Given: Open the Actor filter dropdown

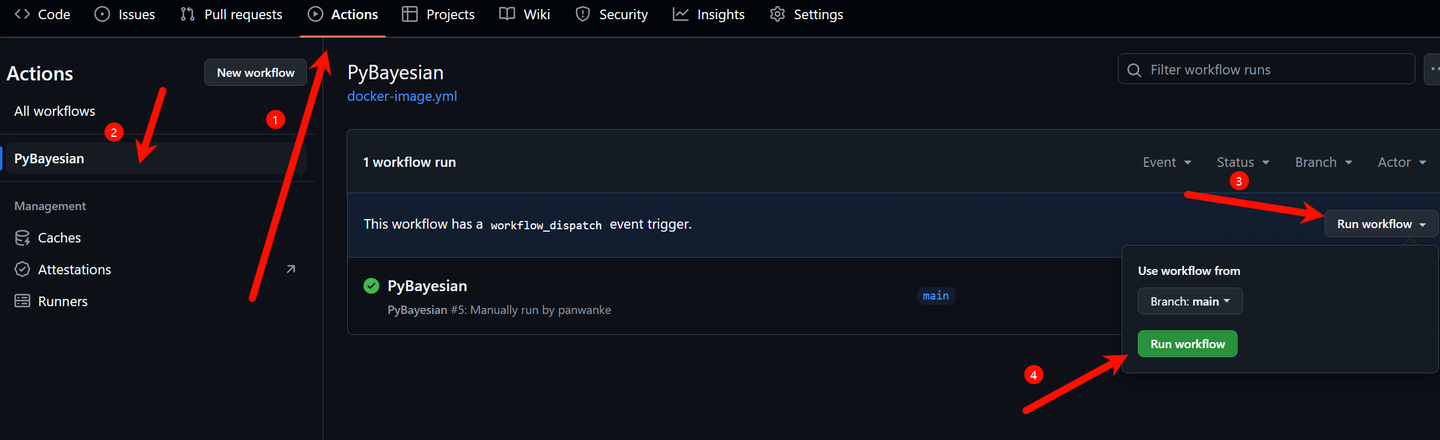Looking at the screenshot, I should tap(1400, 162).
